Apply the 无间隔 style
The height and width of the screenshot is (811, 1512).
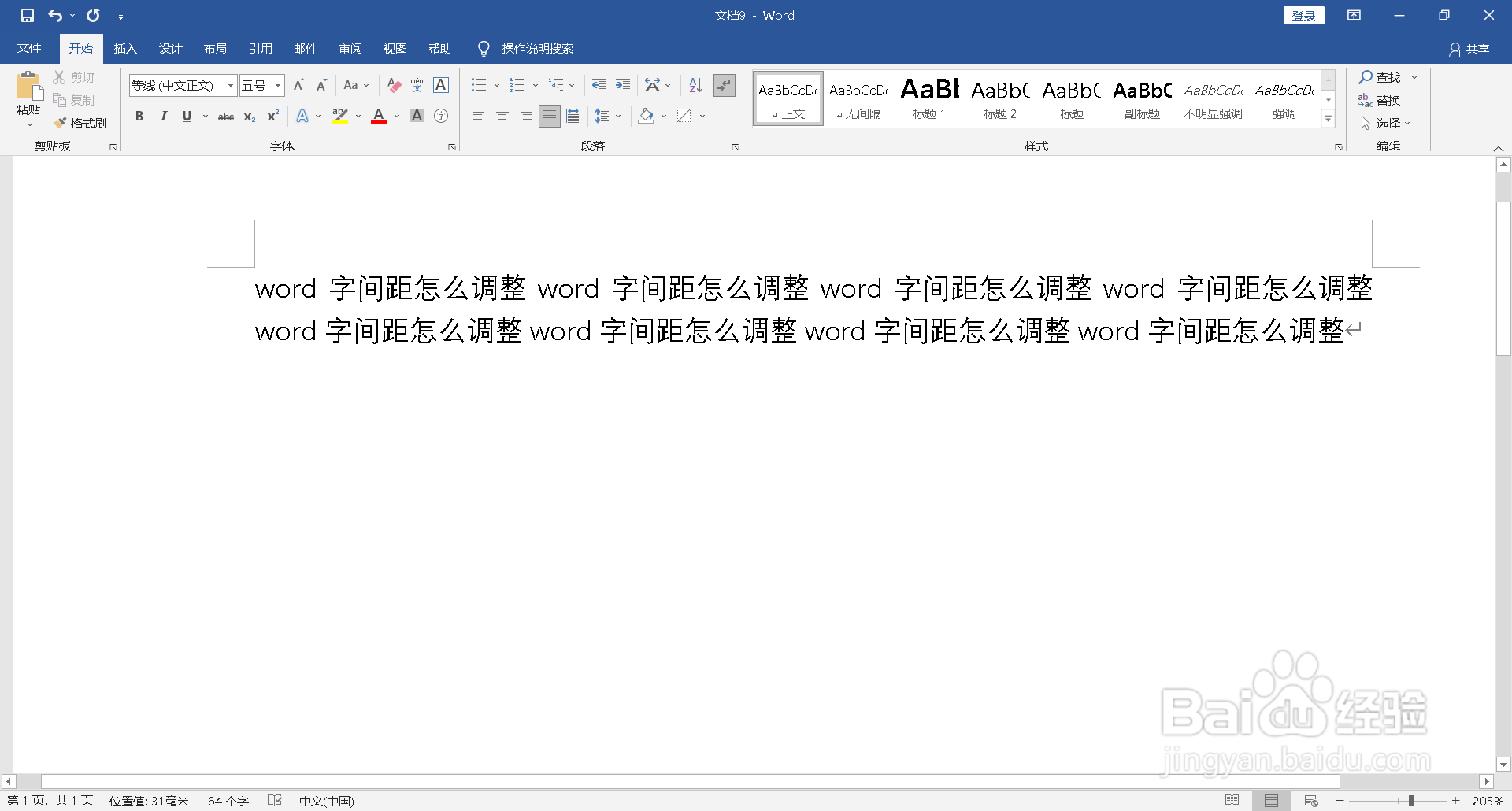(858, 98)
